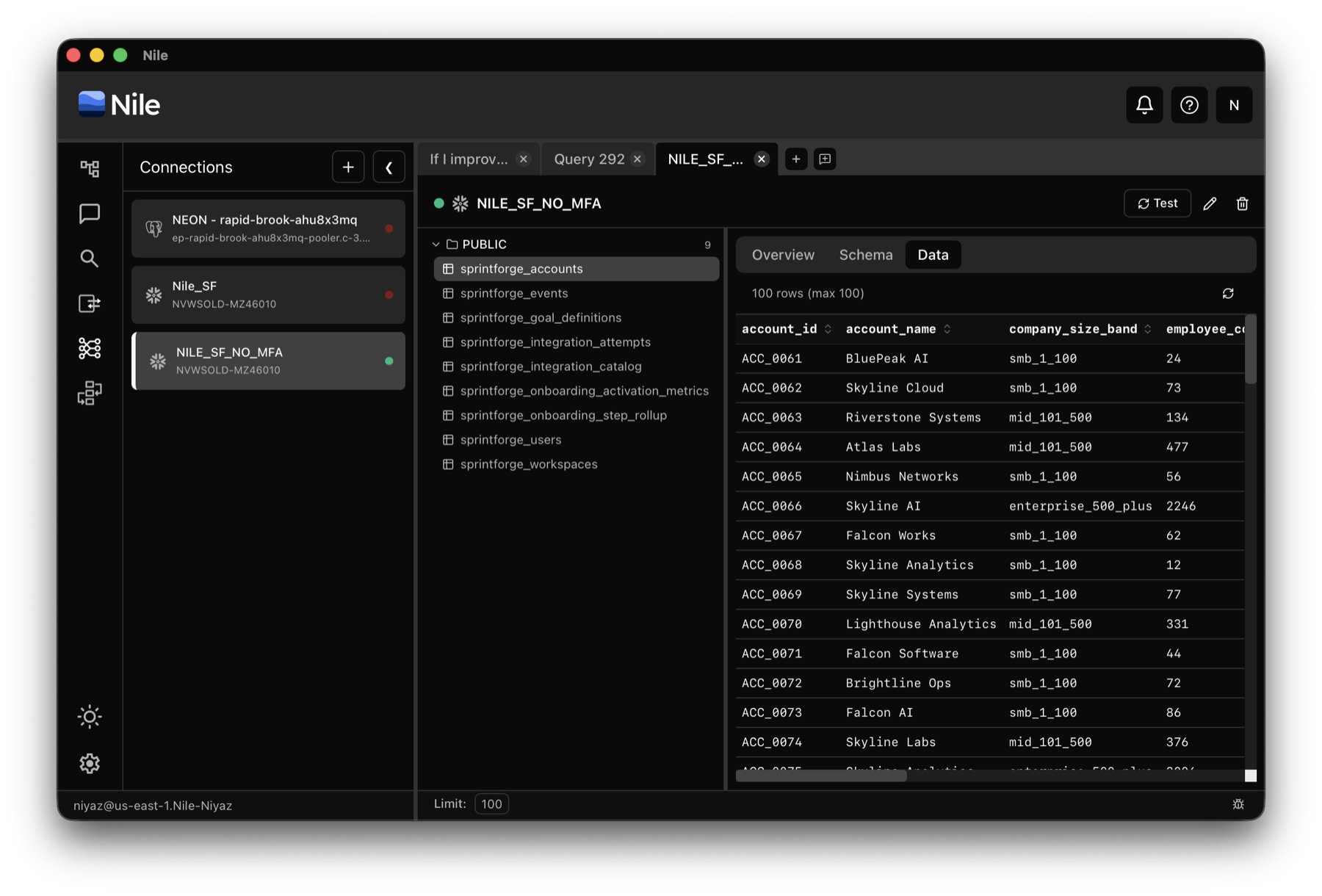Viewport: 1322px width, 896px height.
Task: Open the sprintforge_integration_catalog table
Action: click(x=577, y=366)
